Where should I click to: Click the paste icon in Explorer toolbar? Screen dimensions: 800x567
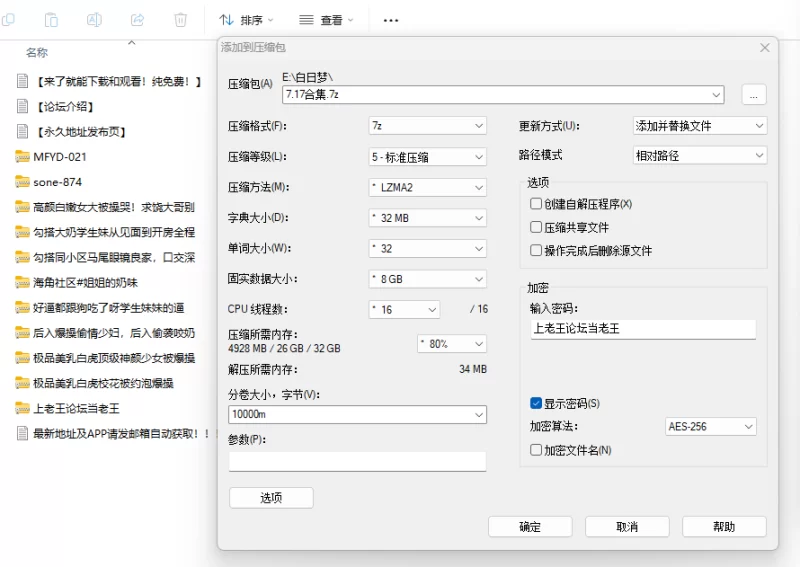[x=51, y=20]
